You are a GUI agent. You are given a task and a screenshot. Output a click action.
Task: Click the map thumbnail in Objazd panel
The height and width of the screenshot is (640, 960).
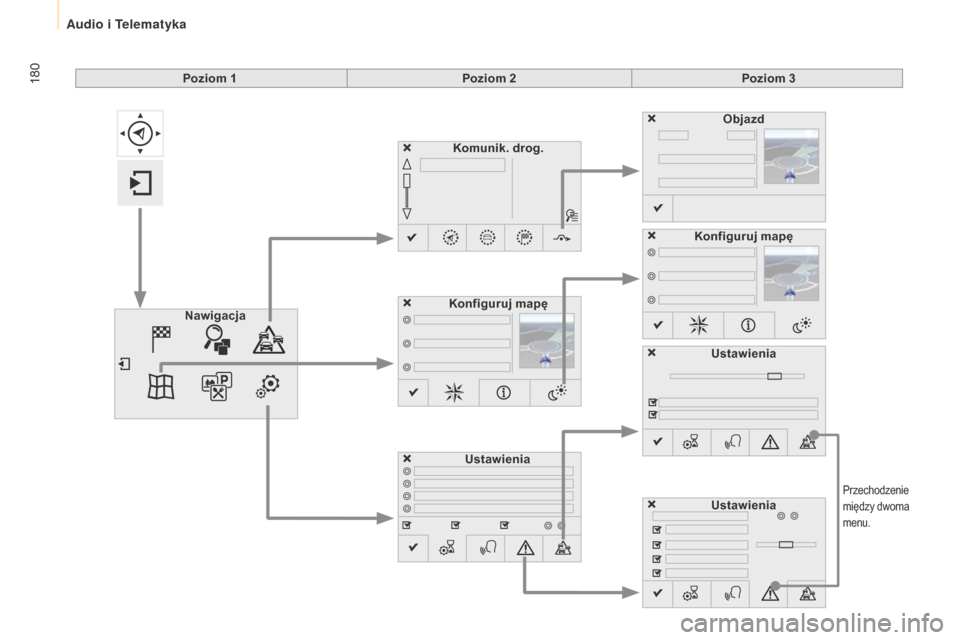click(791, 156)
